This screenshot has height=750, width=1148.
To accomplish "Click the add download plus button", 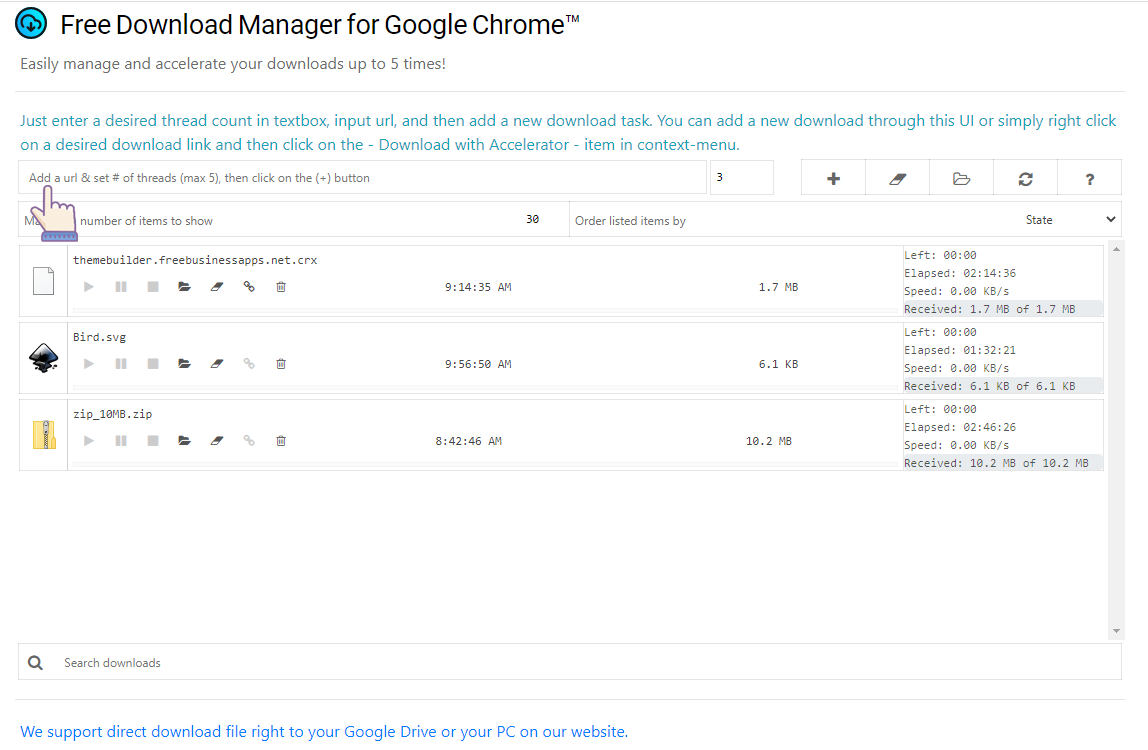I will [833, 178].
